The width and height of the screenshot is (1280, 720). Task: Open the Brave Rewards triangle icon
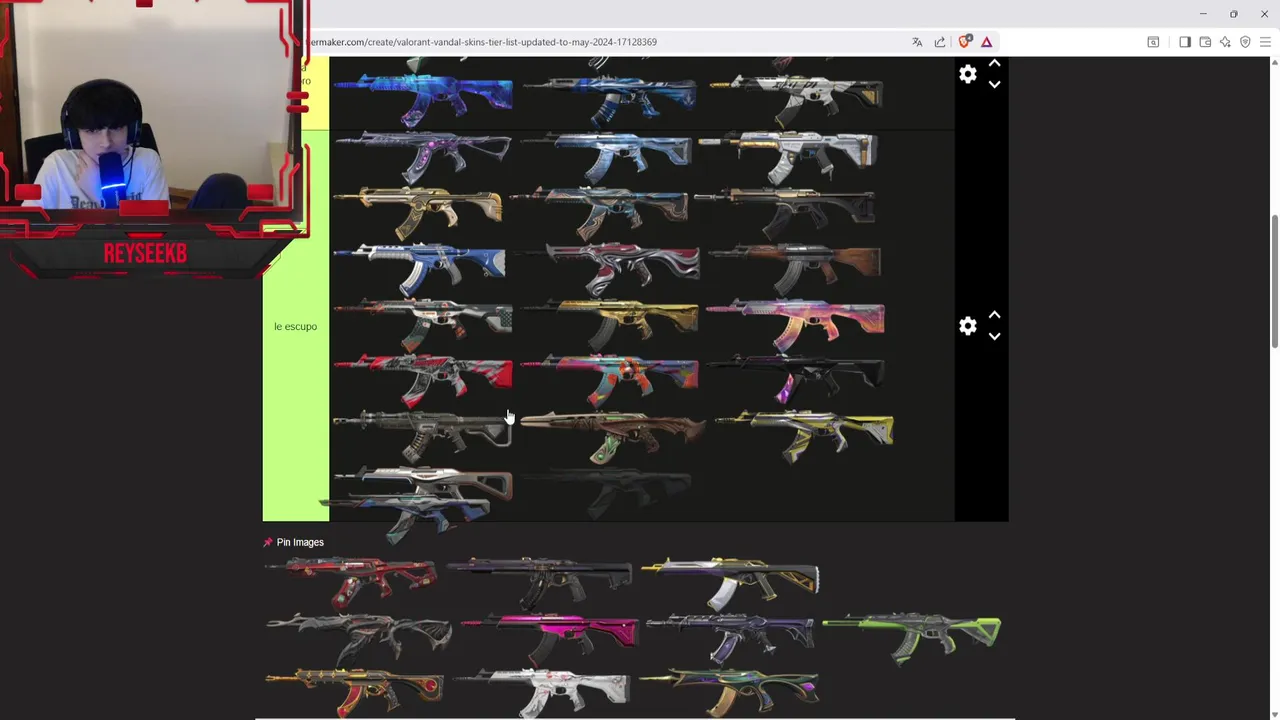tap(986, 42)
